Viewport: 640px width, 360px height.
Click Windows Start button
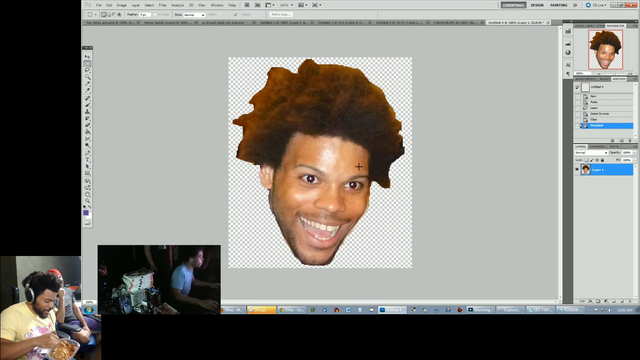pyautogui.click(x=89, y=310)
